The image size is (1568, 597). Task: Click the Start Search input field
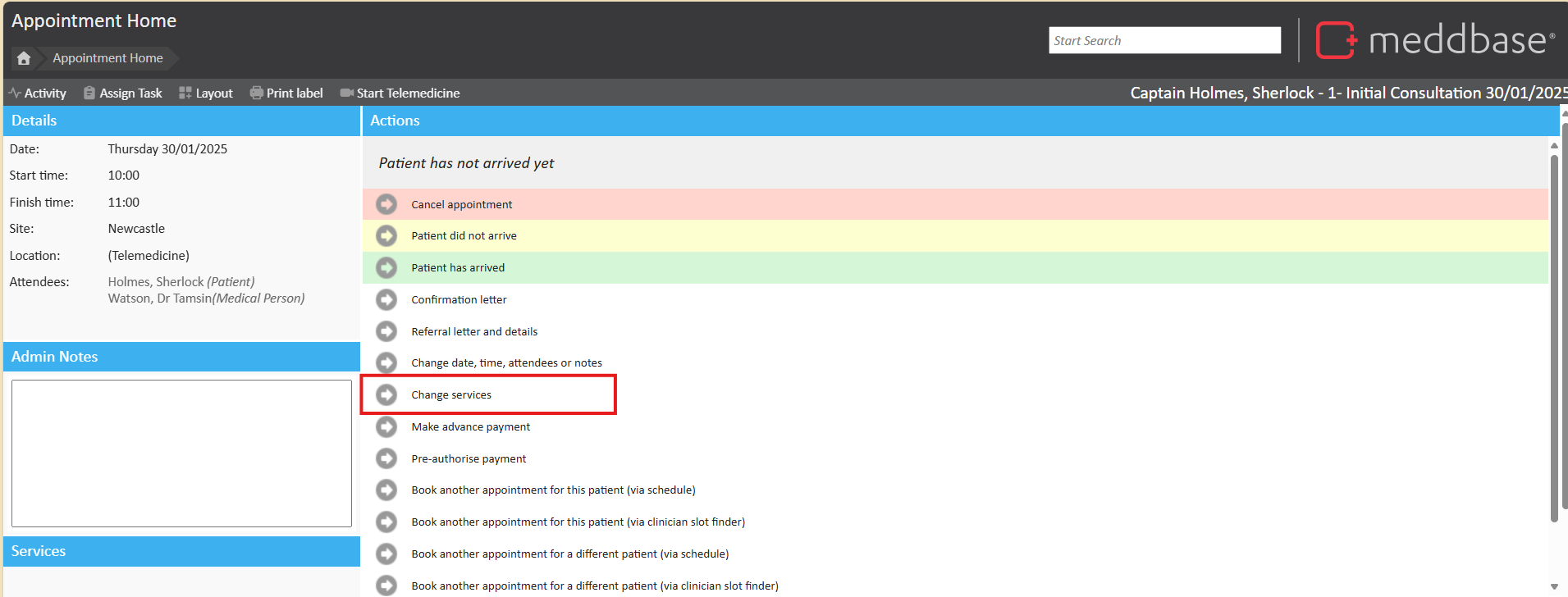(1163, 41)
